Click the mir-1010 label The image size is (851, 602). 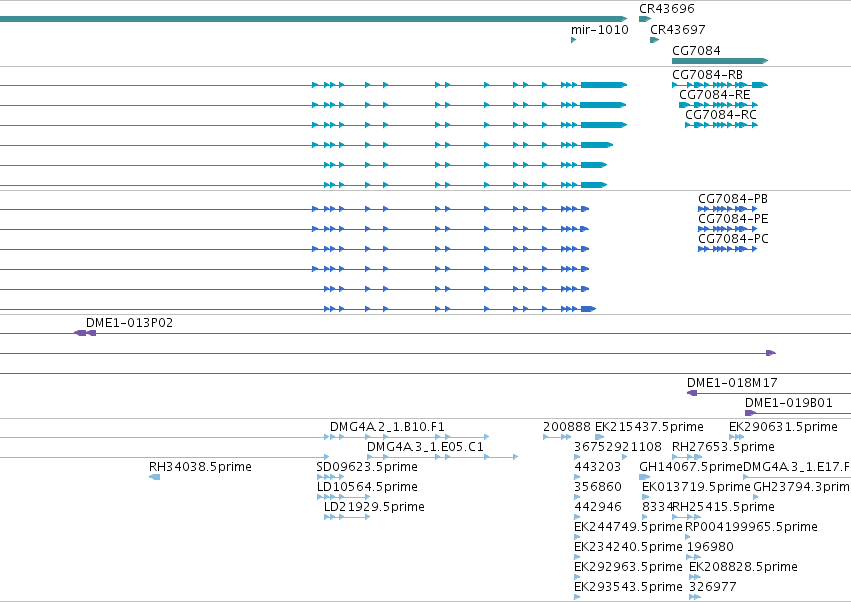(x=600, y=29)
